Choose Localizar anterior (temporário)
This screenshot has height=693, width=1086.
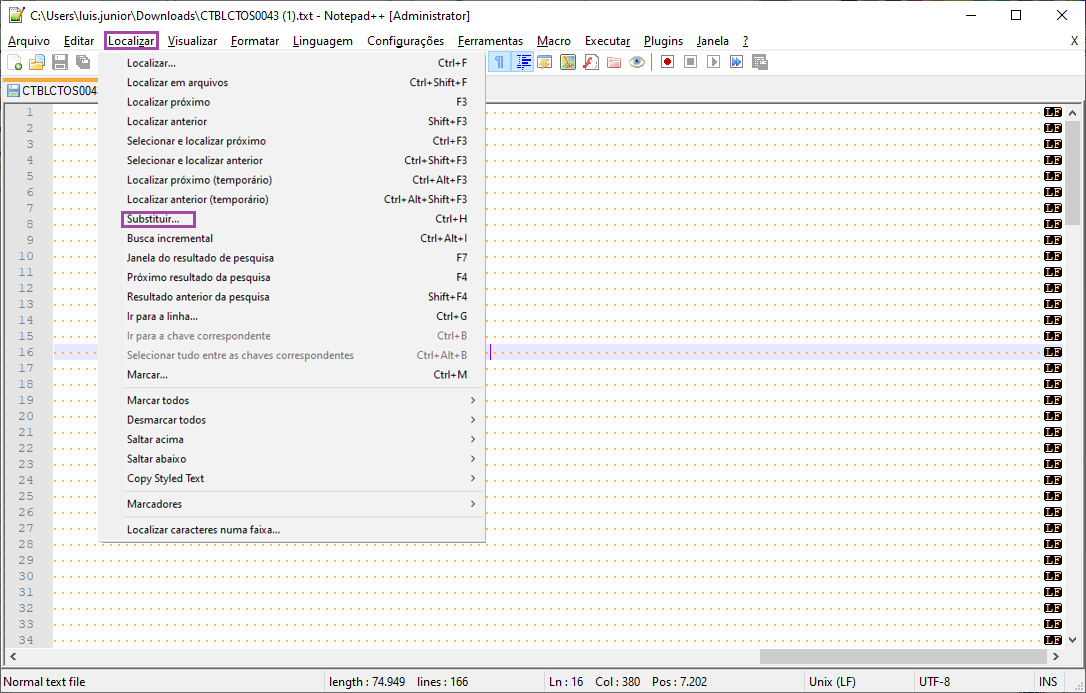pos(292,199)
